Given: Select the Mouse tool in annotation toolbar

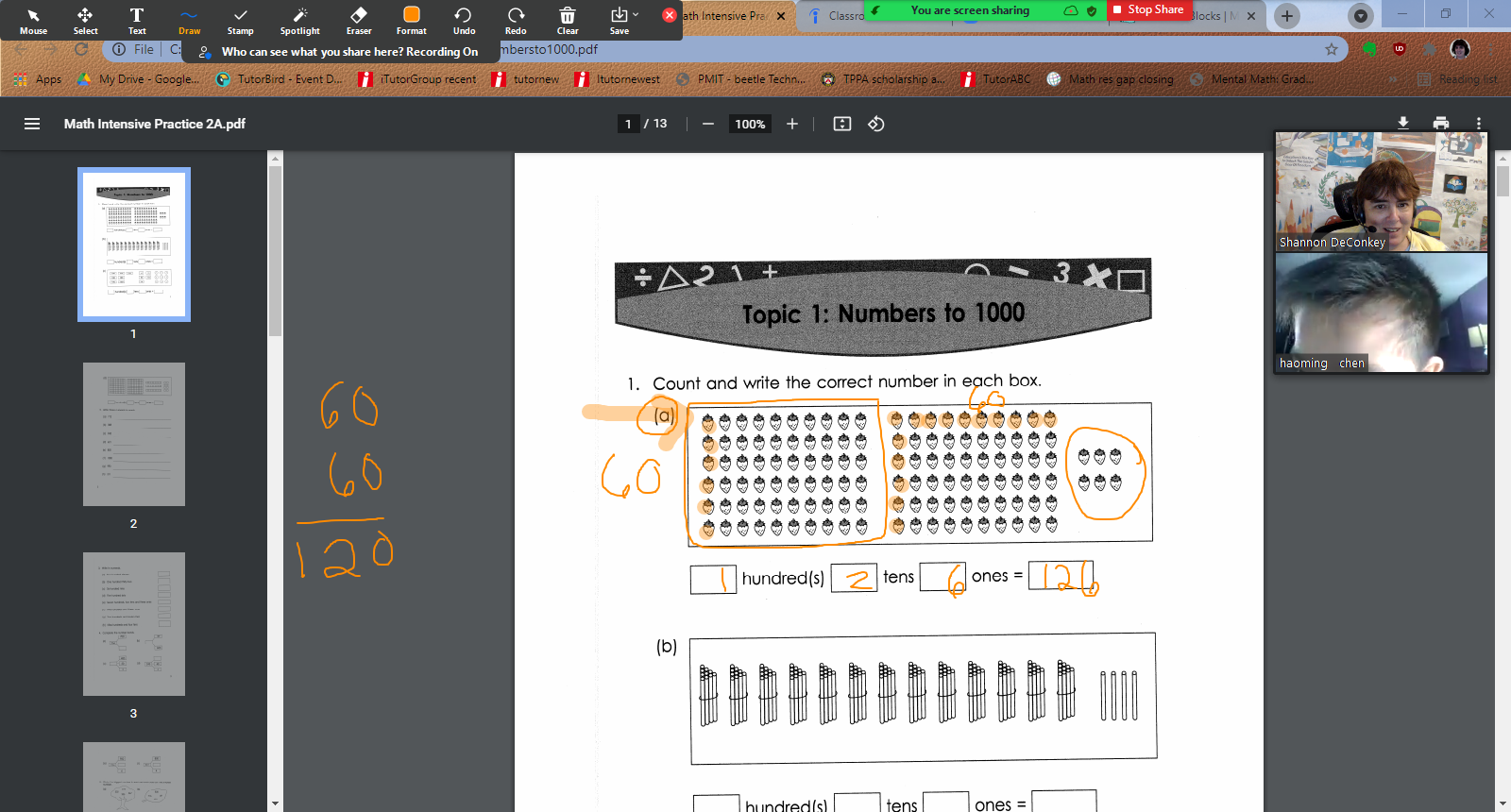Looking at the screenshot, I should (x=33, y=20).
